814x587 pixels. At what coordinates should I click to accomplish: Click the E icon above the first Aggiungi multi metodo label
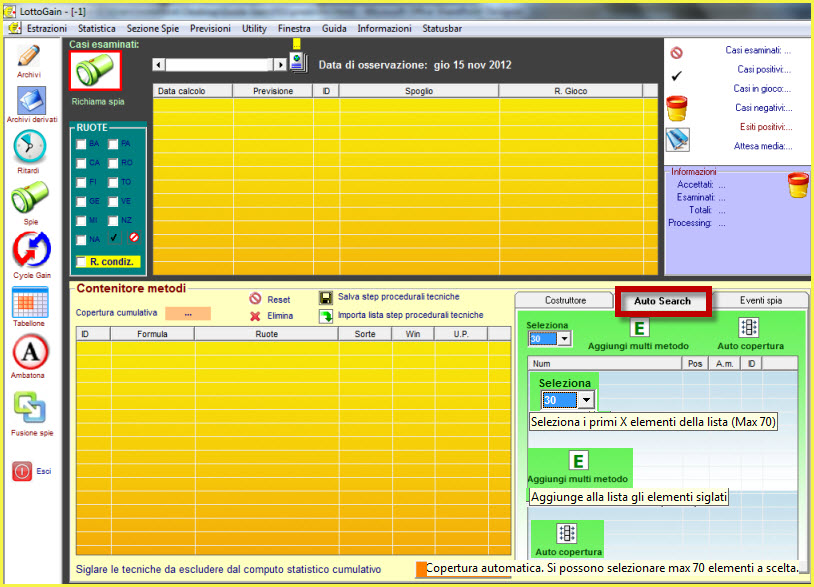click(x=639, y=328)
